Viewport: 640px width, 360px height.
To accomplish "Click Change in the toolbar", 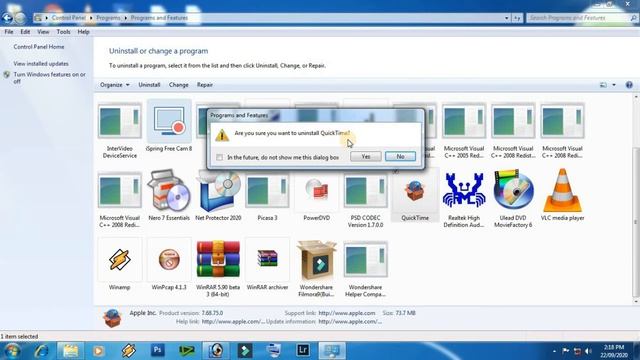I will coord(178,85).
